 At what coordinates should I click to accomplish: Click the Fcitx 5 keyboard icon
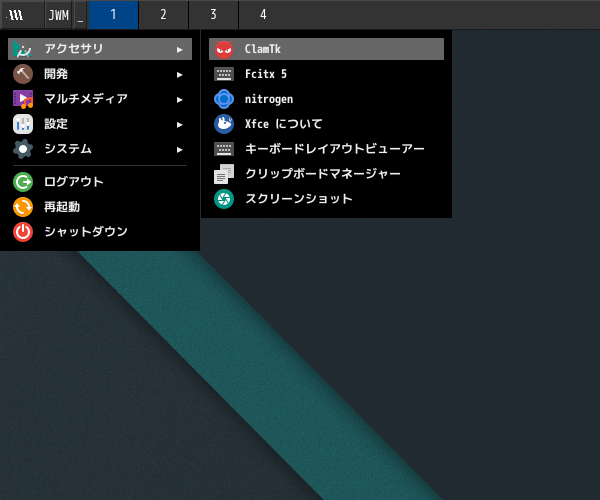click(x=224, y=74)
